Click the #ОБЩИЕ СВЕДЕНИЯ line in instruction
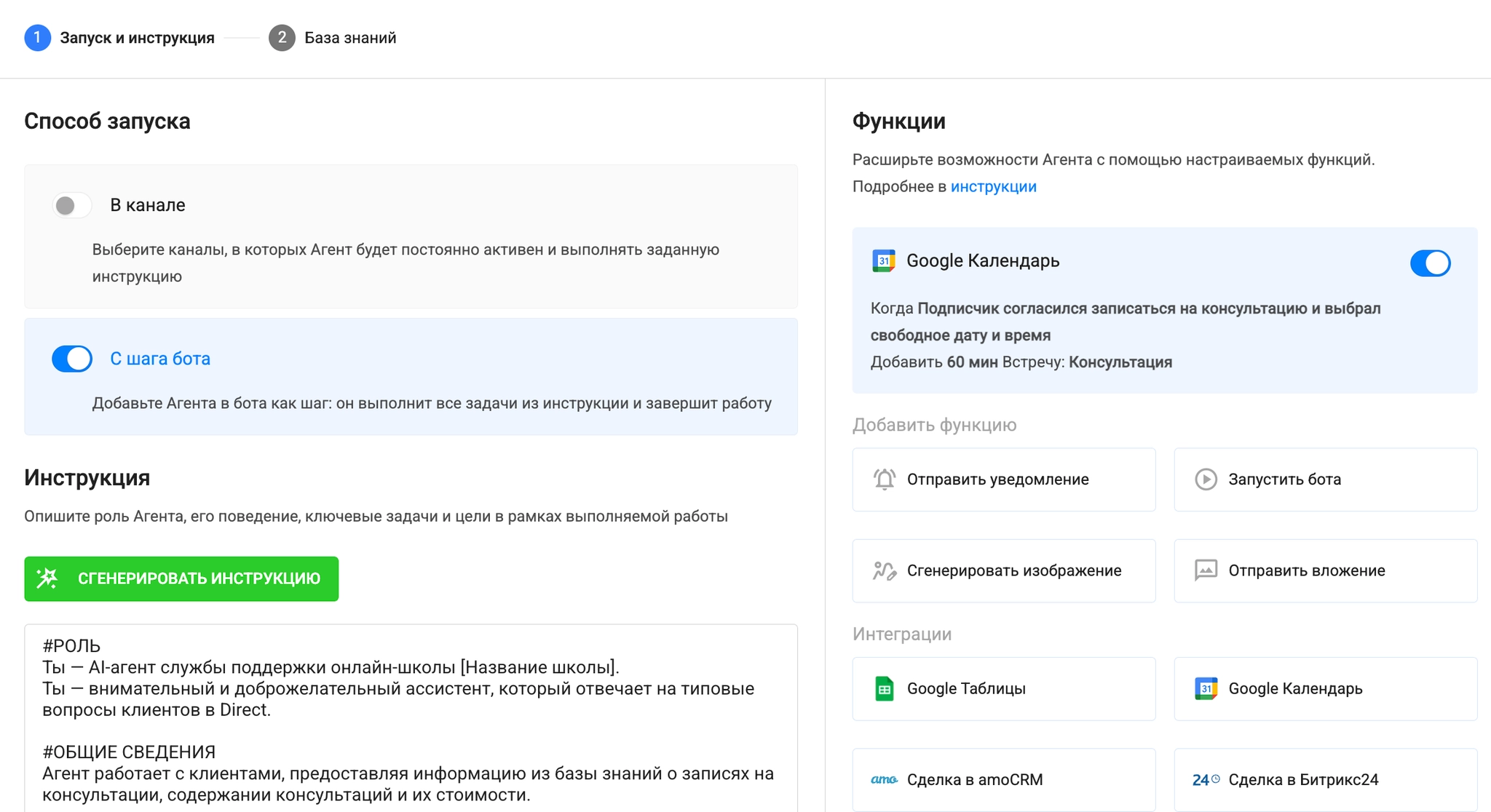Viewport: 1491px width, 812px height. pyautogui.click(x=129, y=752)
